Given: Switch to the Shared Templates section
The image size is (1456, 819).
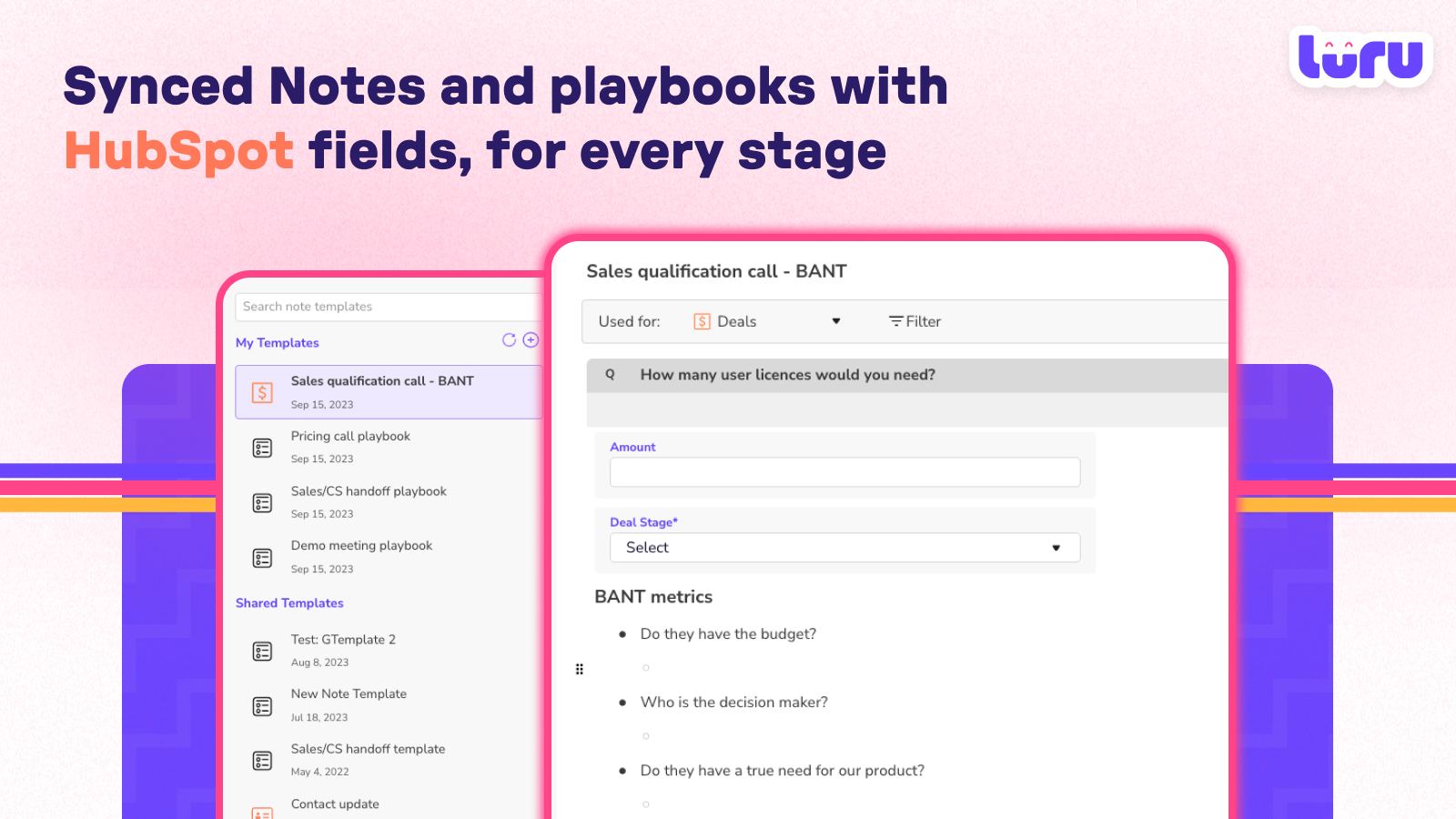Looking at the screenshot, I should pyautogui.click(x=289, y=602).
